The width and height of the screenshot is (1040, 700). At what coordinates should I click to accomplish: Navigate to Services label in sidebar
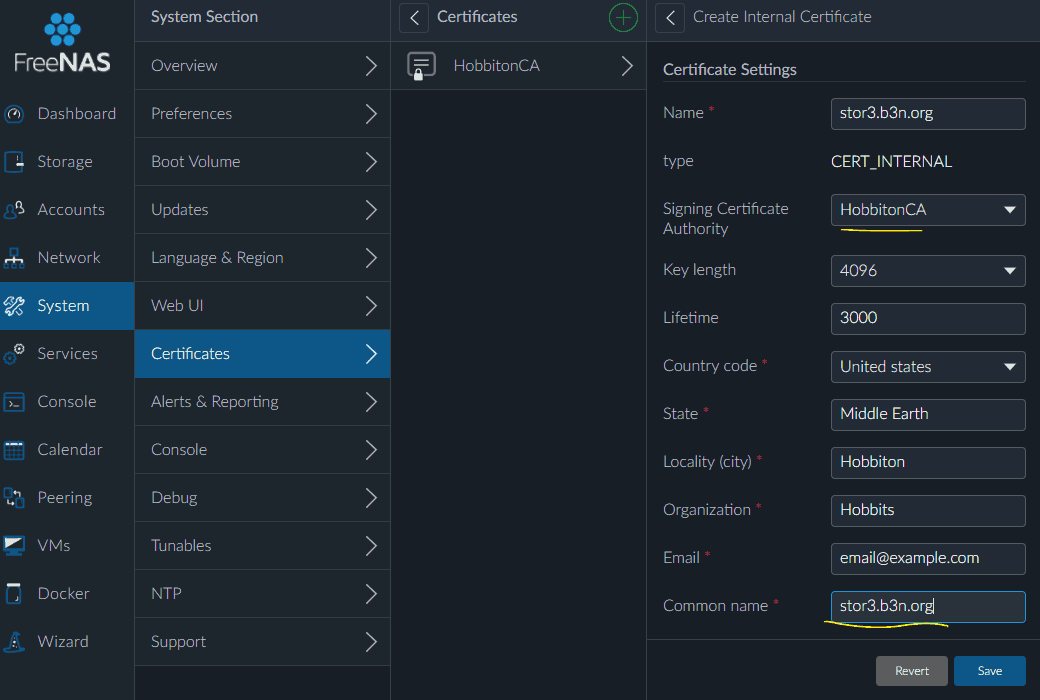(x=68, y=354)
